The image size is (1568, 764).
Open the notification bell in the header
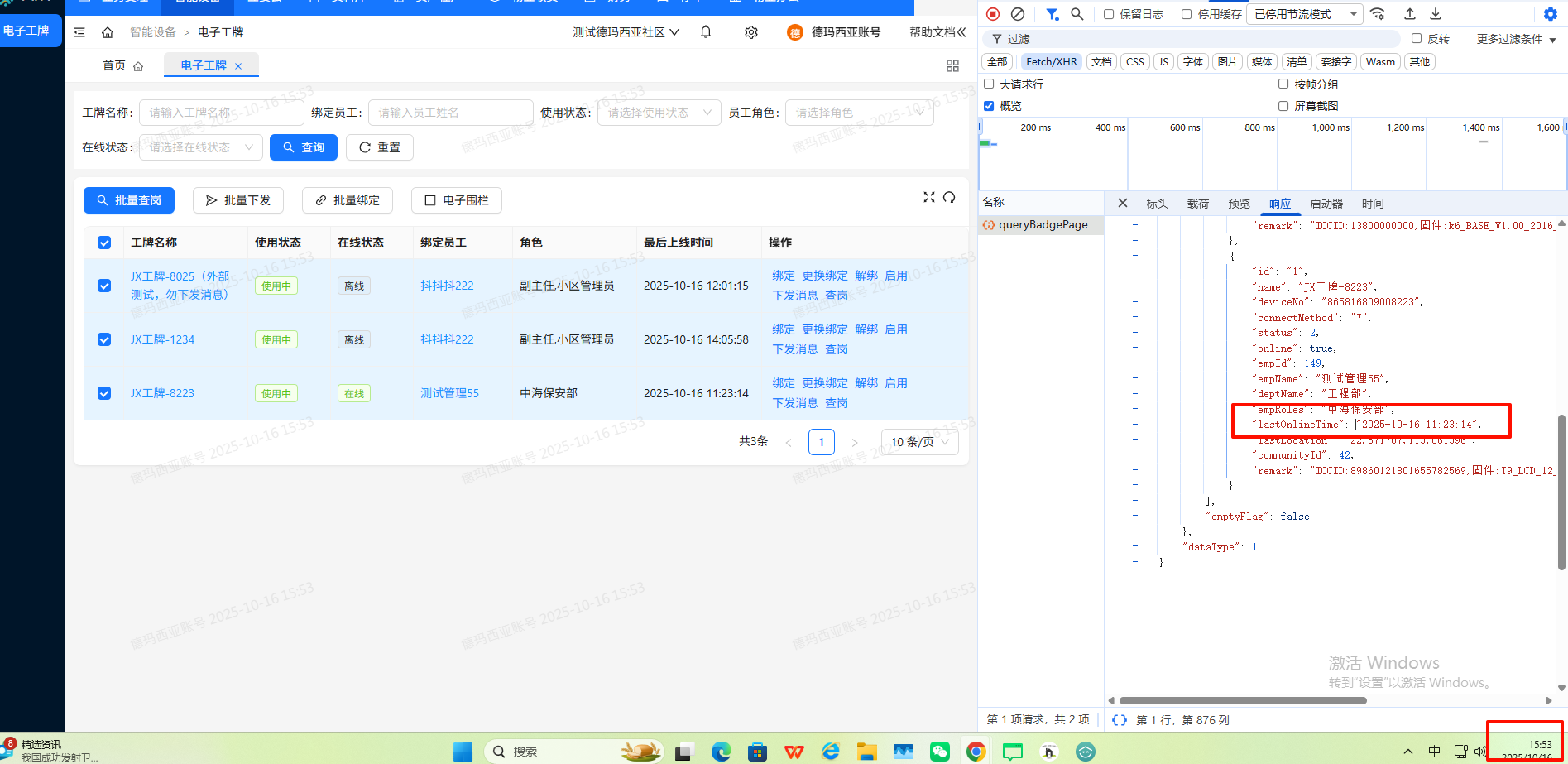coord(705,31)
